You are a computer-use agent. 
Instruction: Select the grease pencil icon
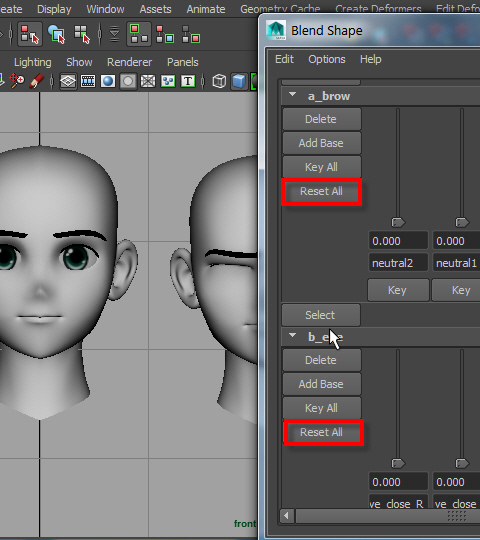(x=36, y=81)
